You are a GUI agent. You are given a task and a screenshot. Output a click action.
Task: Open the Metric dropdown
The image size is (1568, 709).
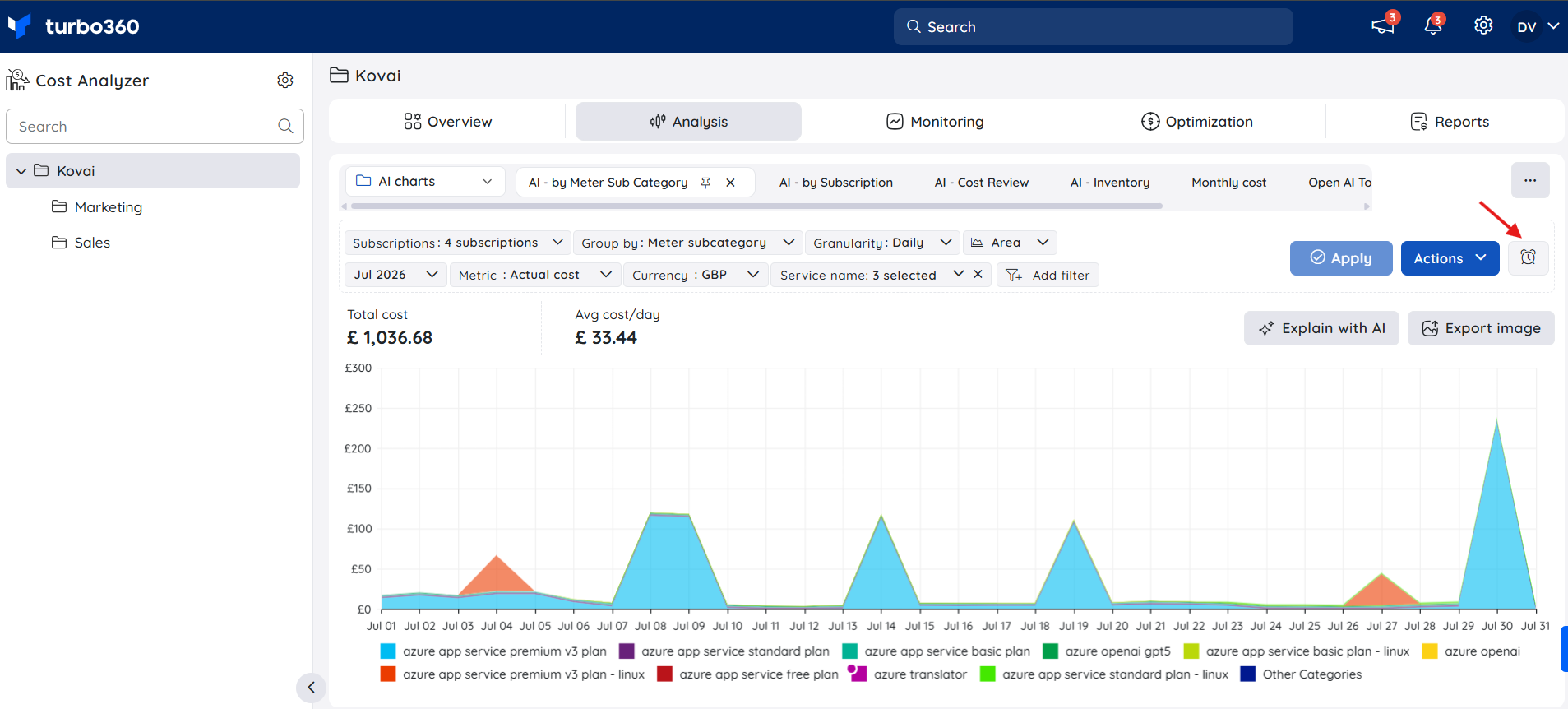click(x=534, y=275)
